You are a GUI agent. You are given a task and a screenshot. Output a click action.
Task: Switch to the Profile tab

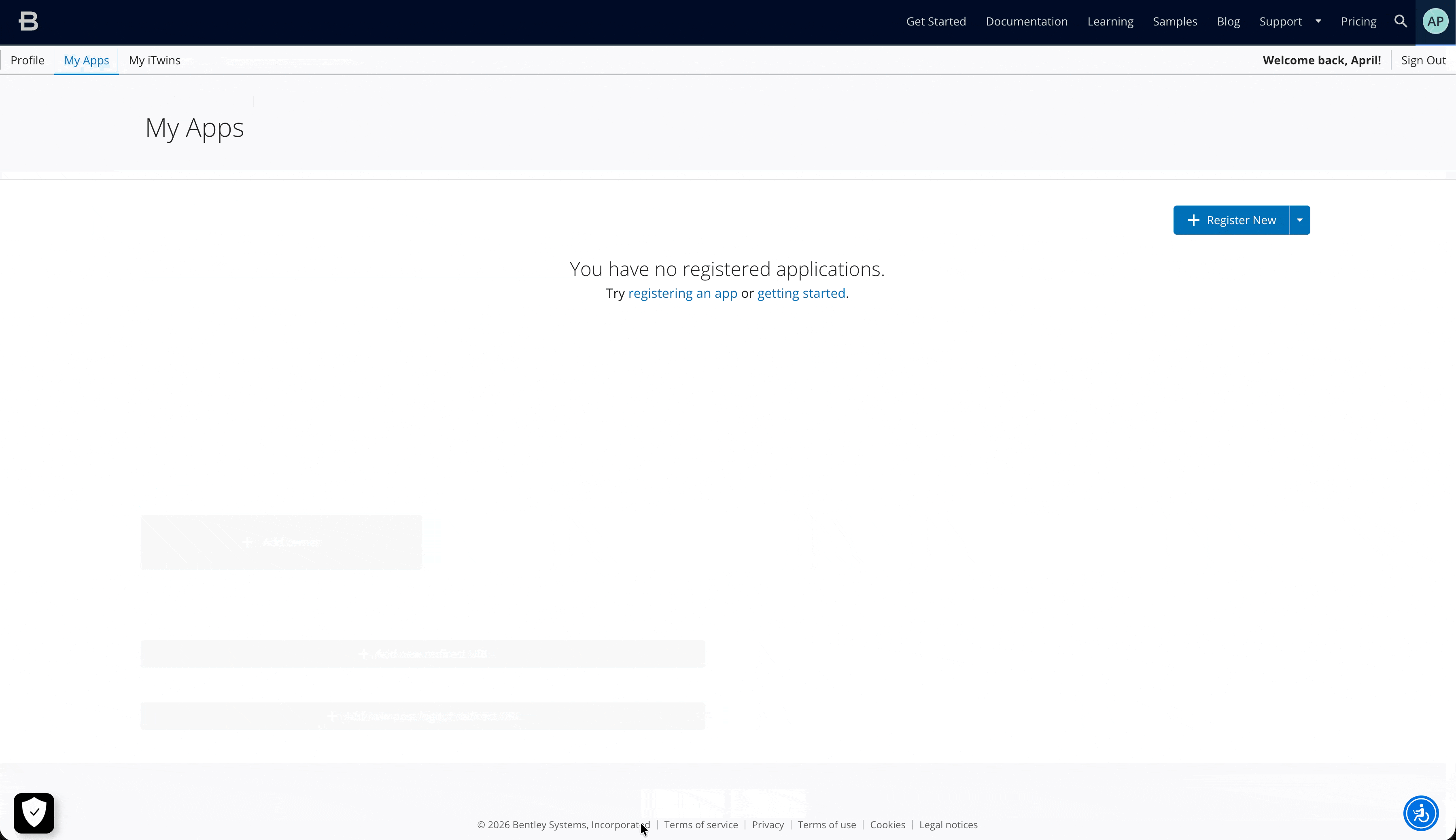(27, 60)
